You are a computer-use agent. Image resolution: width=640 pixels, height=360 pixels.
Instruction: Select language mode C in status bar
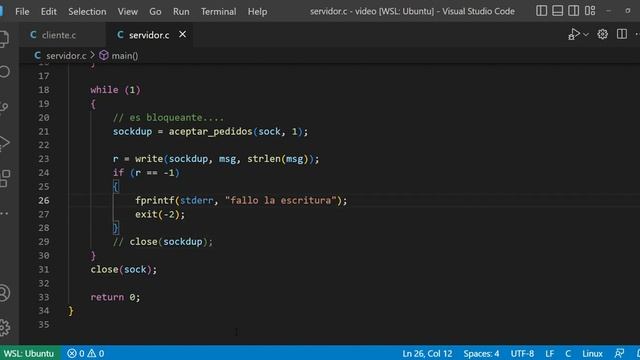[x=568, y=353]
